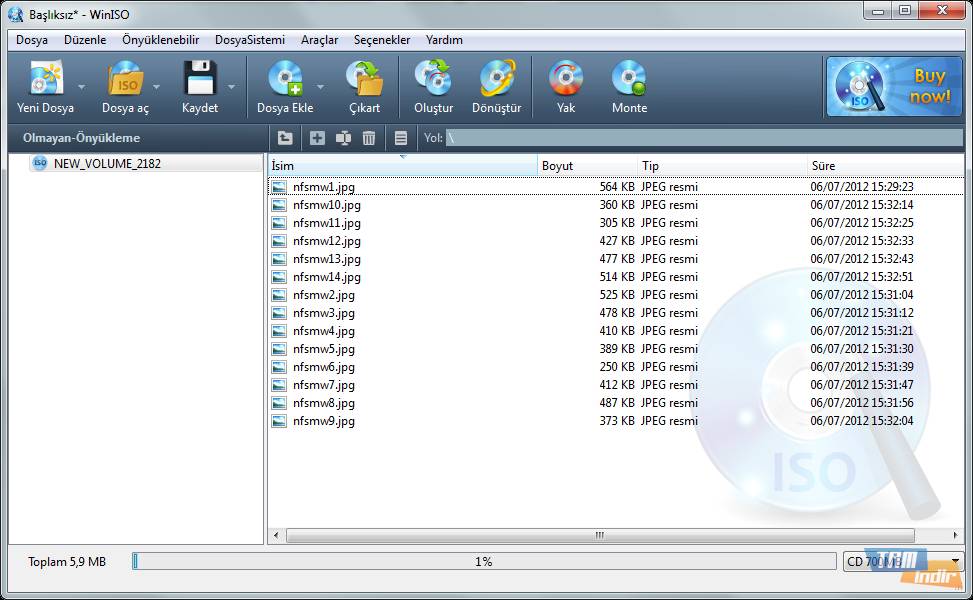Click the Dosya aç folder icon
This screenshot has width=973, height=600.
point(125,80)
